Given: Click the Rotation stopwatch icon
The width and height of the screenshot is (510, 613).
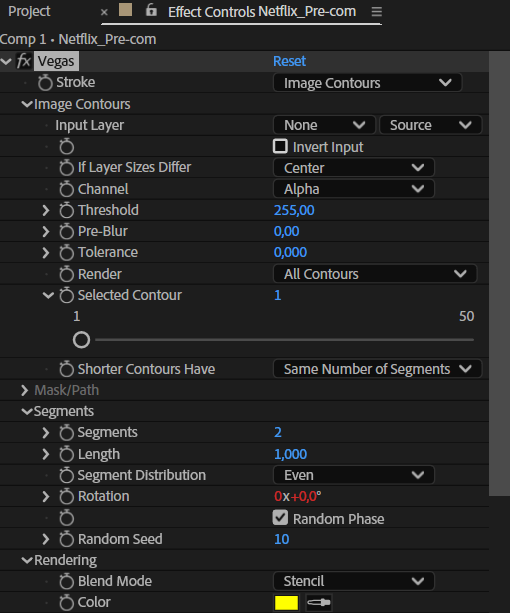Looking at the screenshot, I should click(66, 496).
